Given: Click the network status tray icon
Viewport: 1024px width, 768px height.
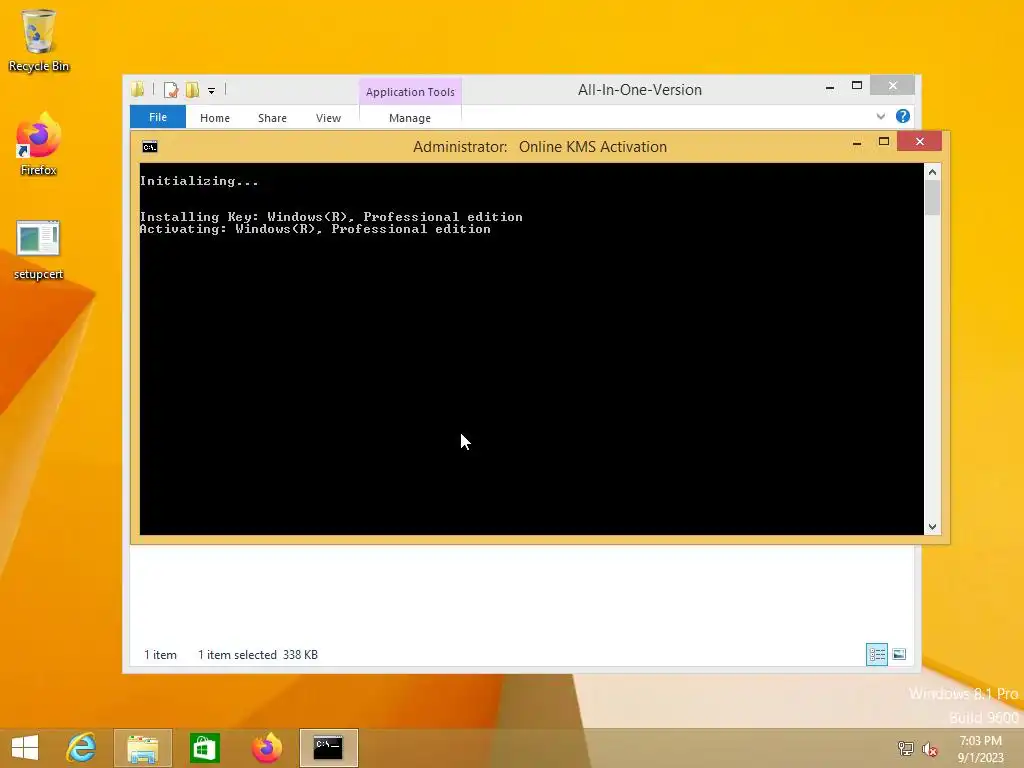Looking at the screenshot, I should tap(905, 748).
